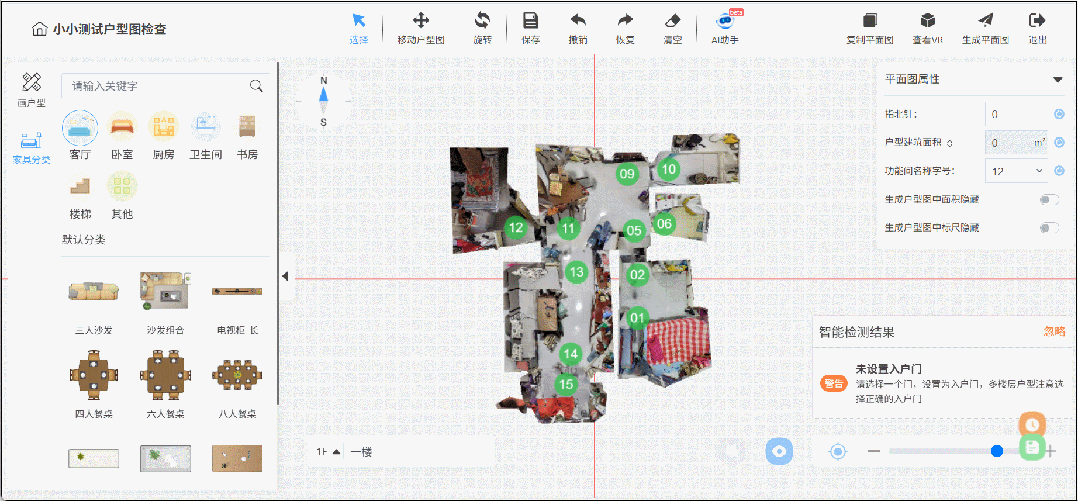The image size is (1078, 501).
Task: Collapse the 平面图属性 panel
Action: pyautogui.click(x=1057, y=79)
